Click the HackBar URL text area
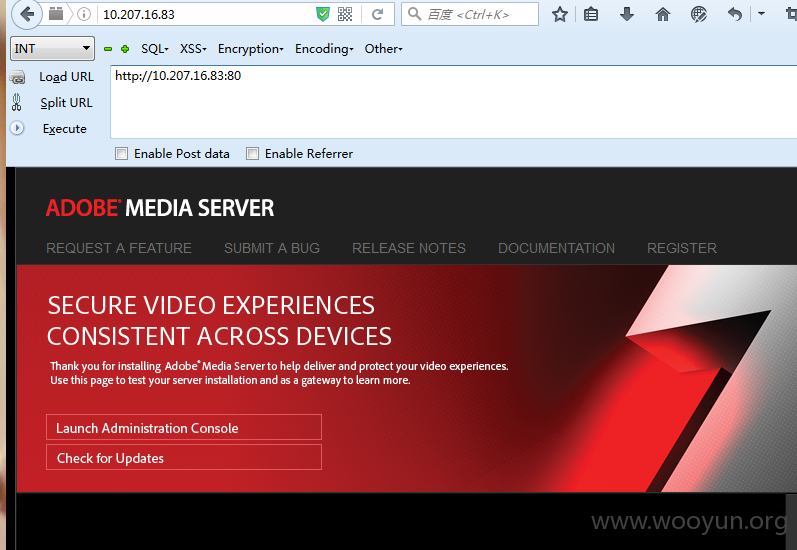This screenshot has height=550, width=797. tap(453, 102)
